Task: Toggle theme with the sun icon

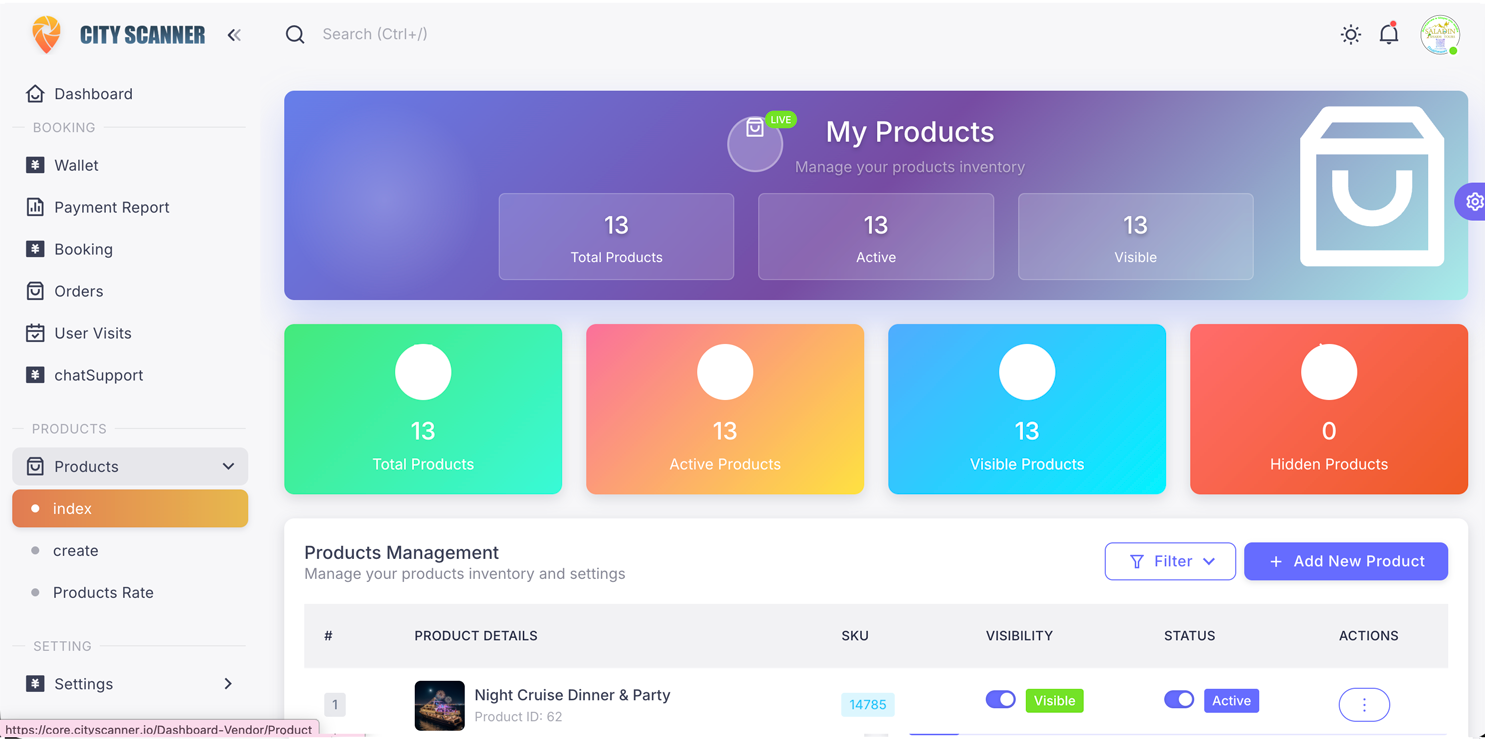Action: click(x=1350, y=34)
